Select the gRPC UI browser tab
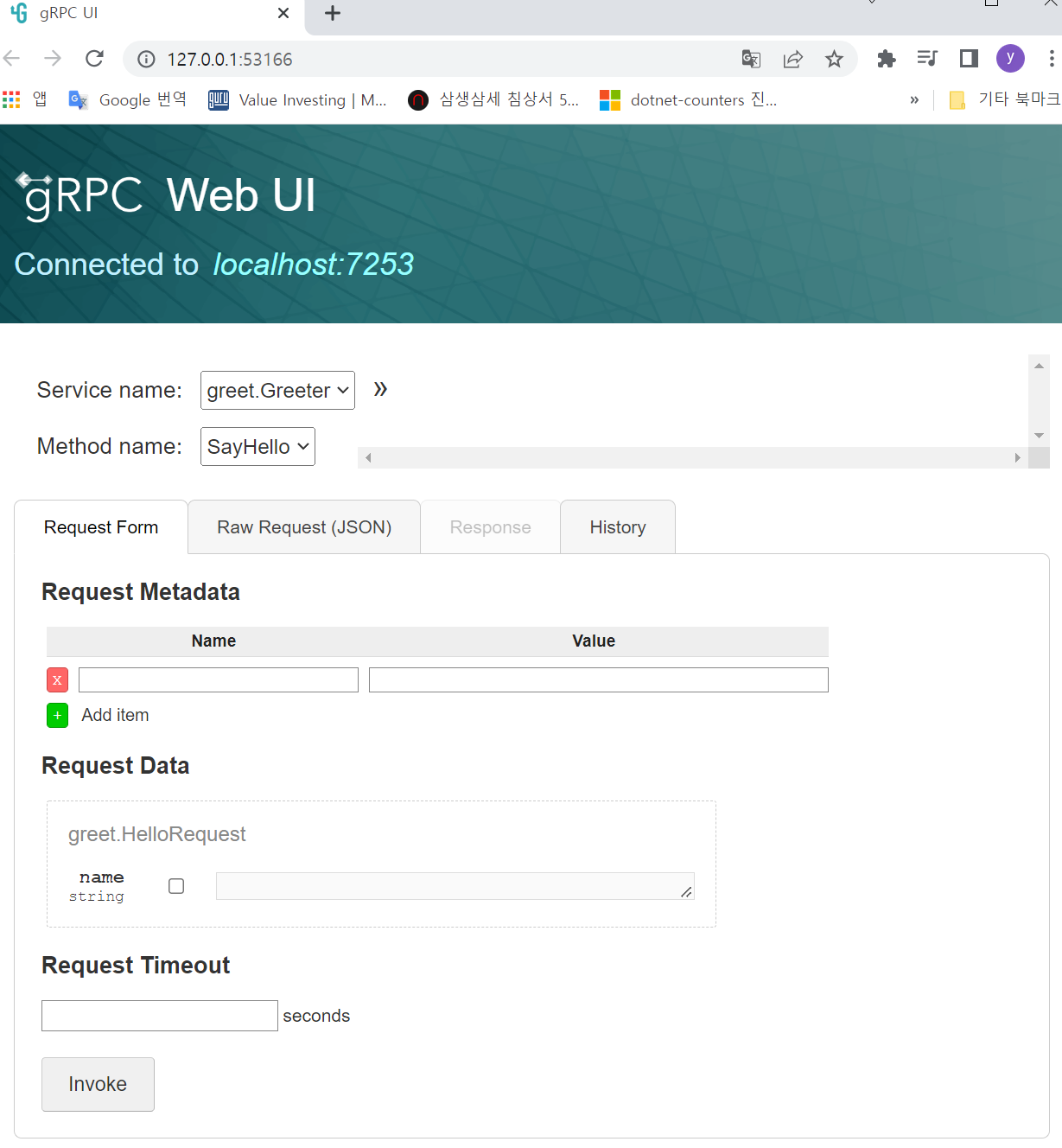 (x=151, y=16)
